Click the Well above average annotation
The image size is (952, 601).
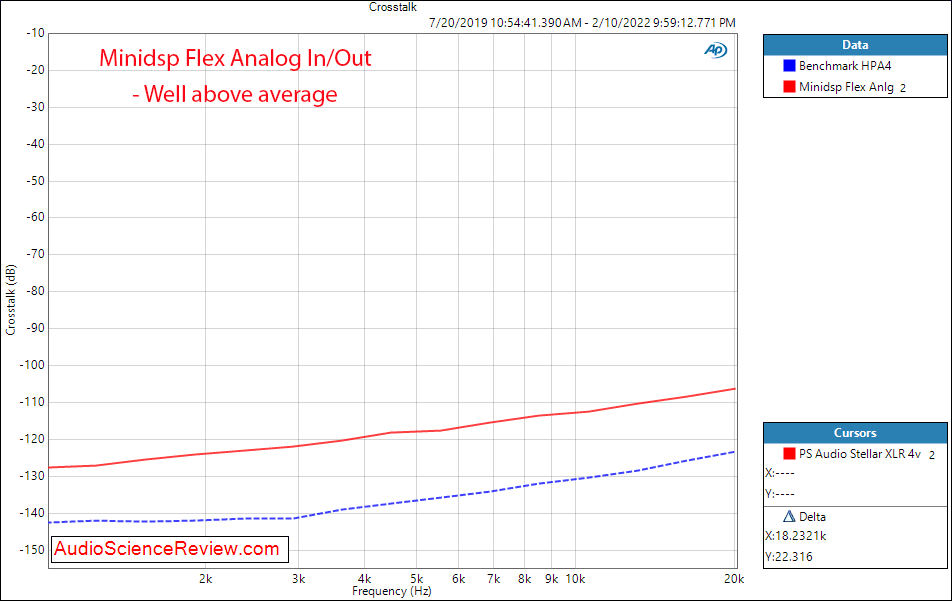[235, 95]
